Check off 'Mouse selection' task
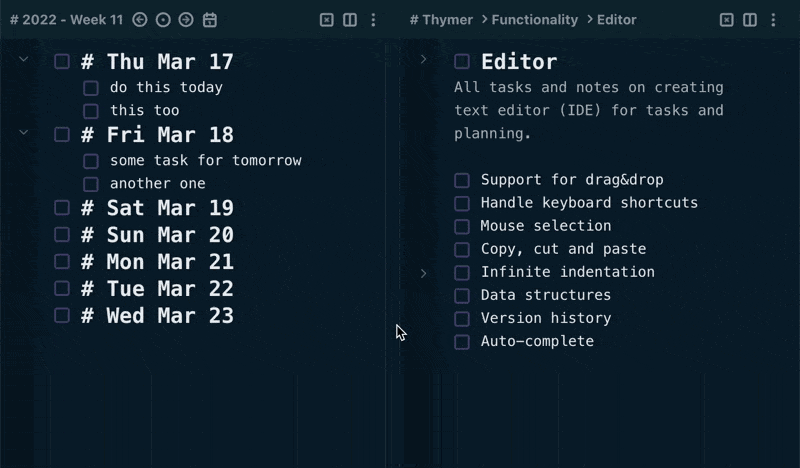The height and width of the screenshot is (468, 800). pos(462,226)
